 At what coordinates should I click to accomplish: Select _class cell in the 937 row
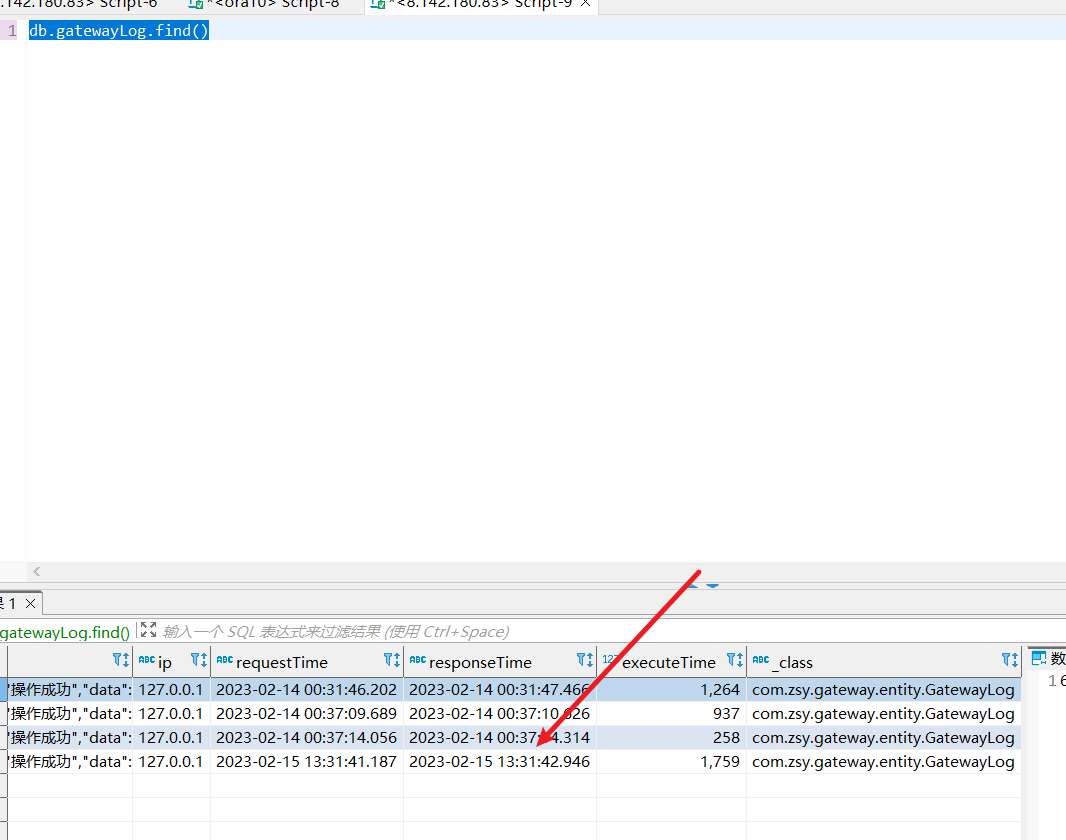point(884,714)
